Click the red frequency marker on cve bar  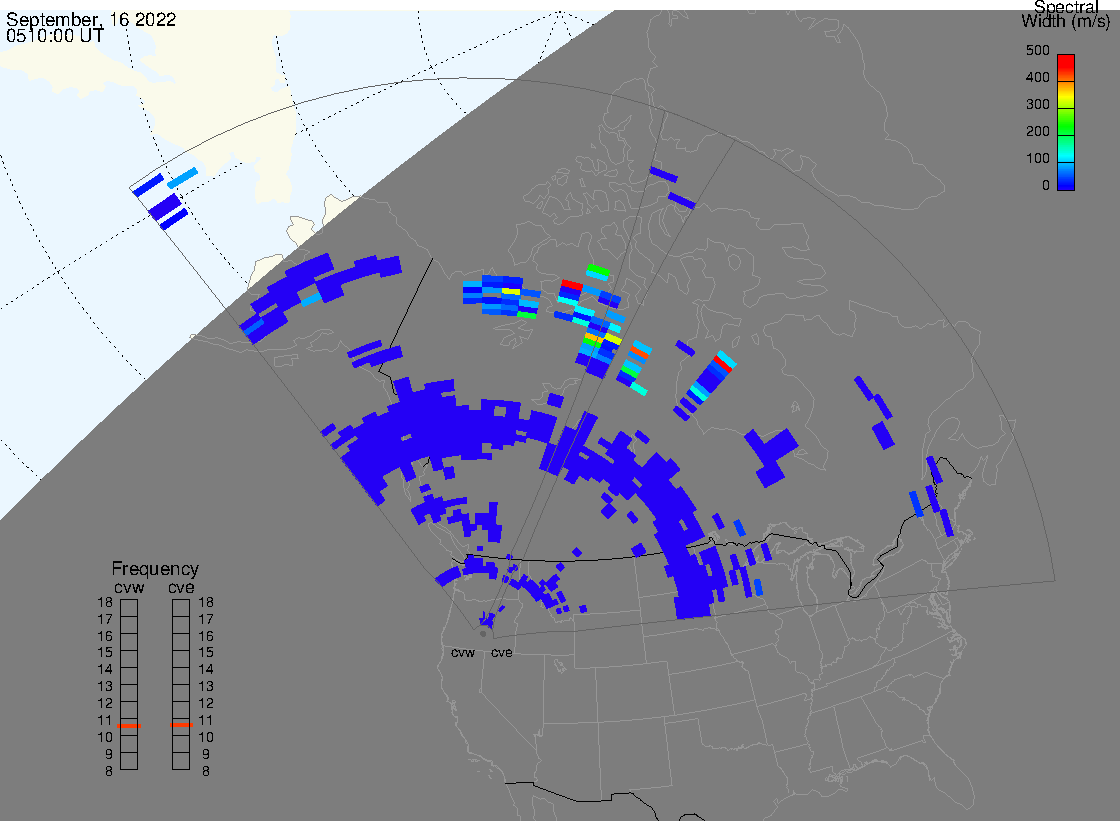pyautogui.click(x=181, y=725)
